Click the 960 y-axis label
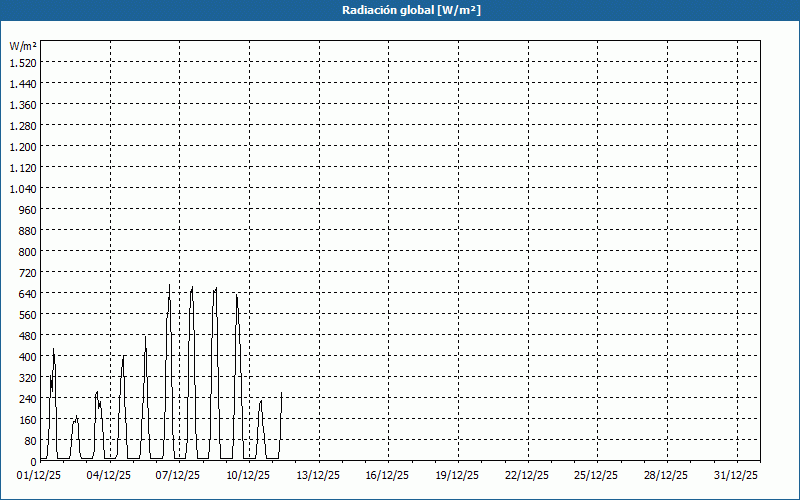800x500 pixels. click(27, 209)
